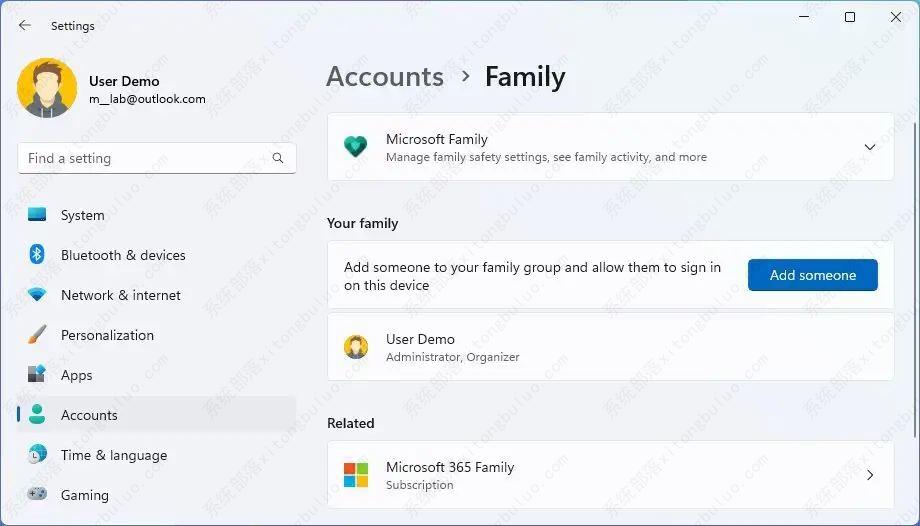Open the System settings category

point(82,215)
